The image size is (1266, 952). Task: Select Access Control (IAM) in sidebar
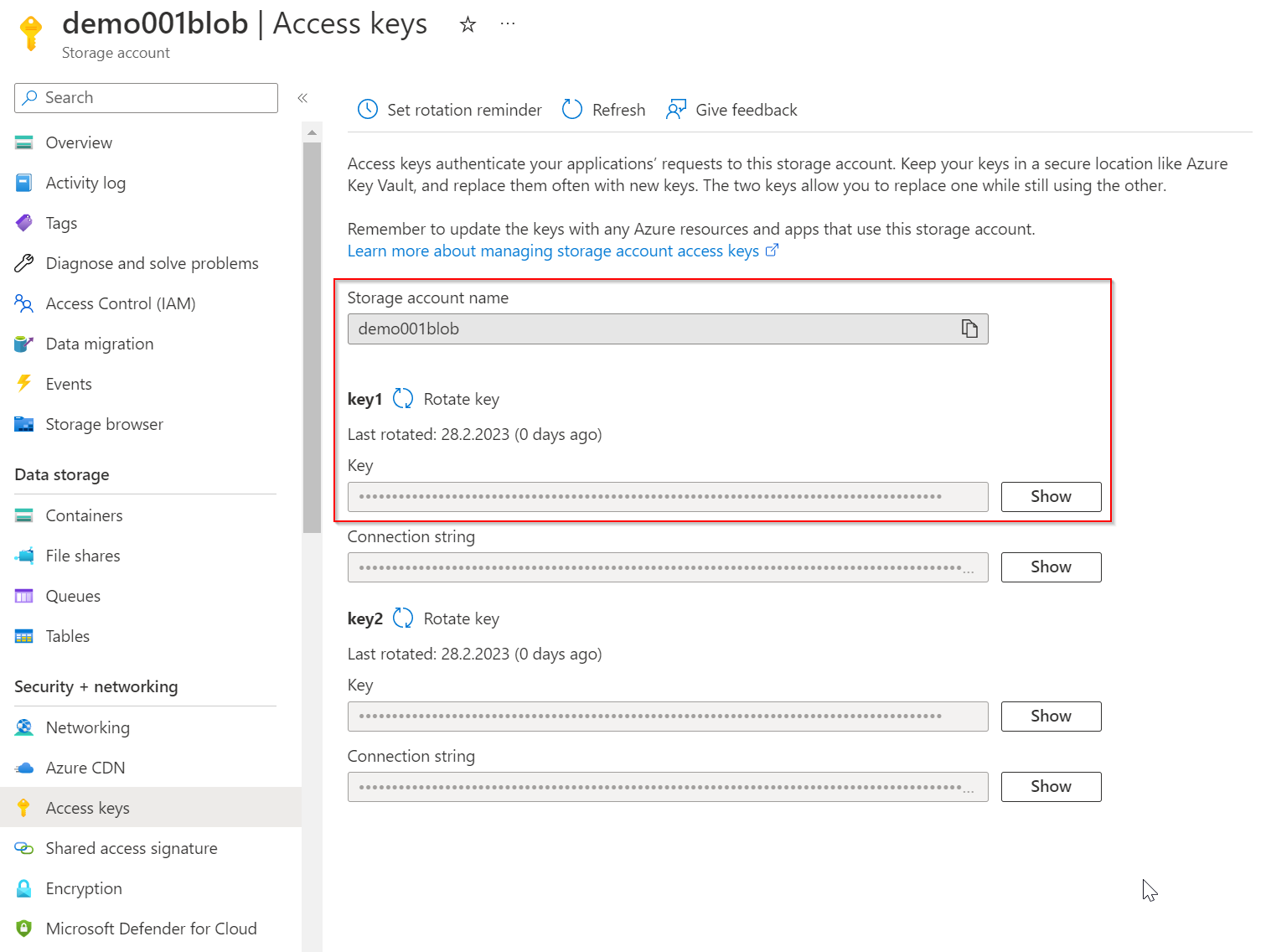tap(121, 303)
